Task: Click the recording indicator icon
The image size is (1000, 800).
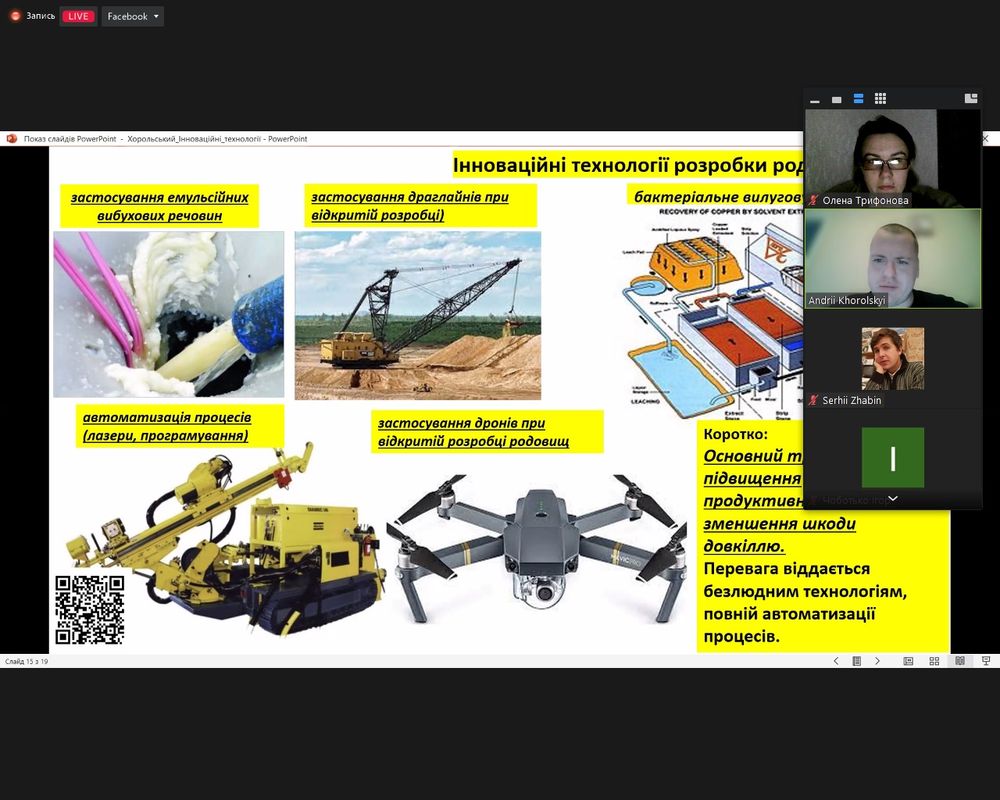Action: pyautogui.click(x=14, y=16)
